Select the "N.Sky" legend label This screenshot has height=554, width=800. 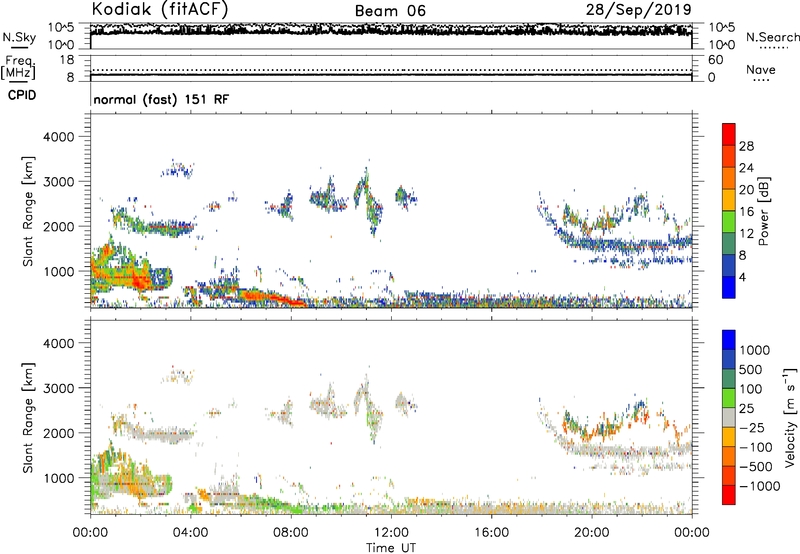[19, 37]
